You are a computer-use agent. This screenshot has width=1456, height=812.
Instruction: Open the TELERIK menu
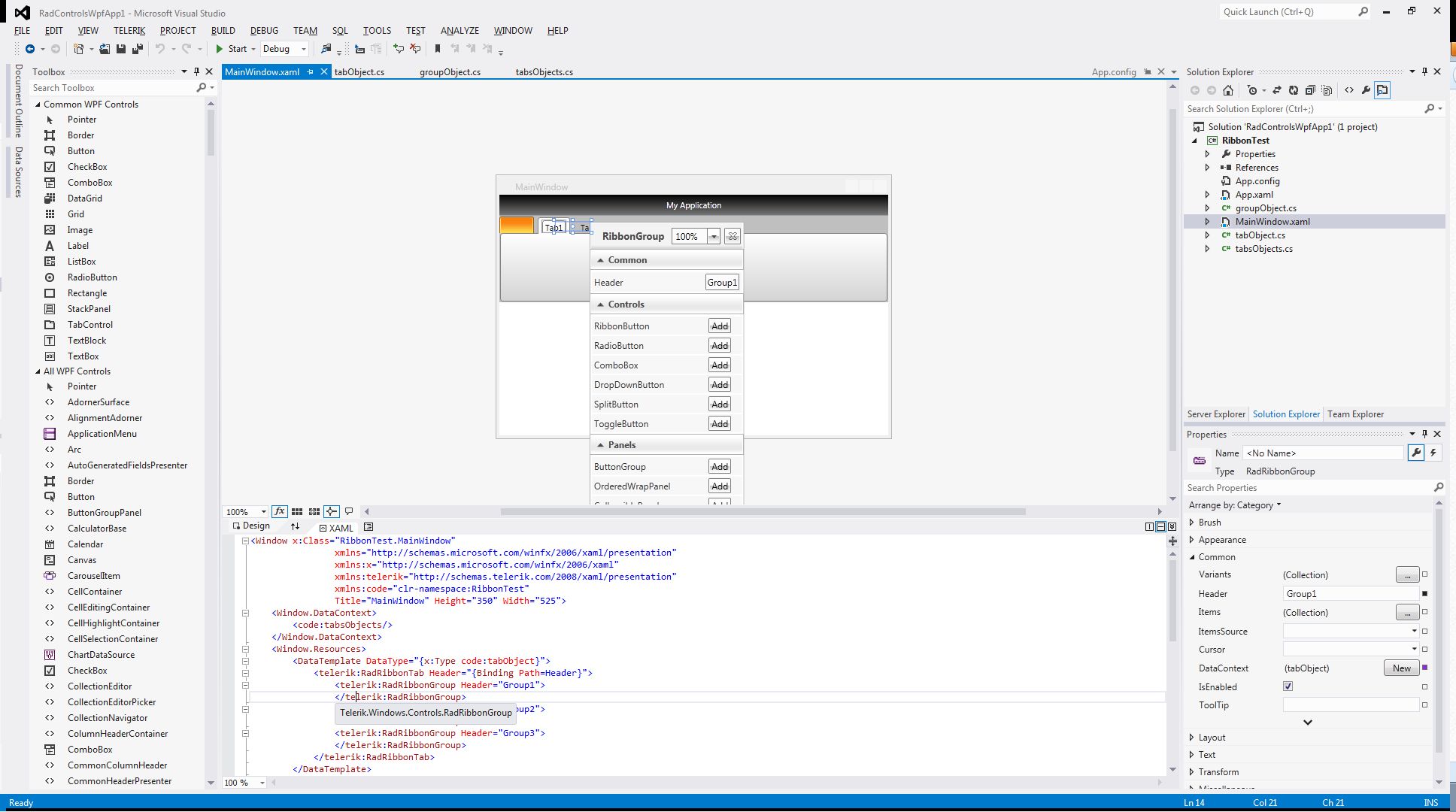point(129,31)
